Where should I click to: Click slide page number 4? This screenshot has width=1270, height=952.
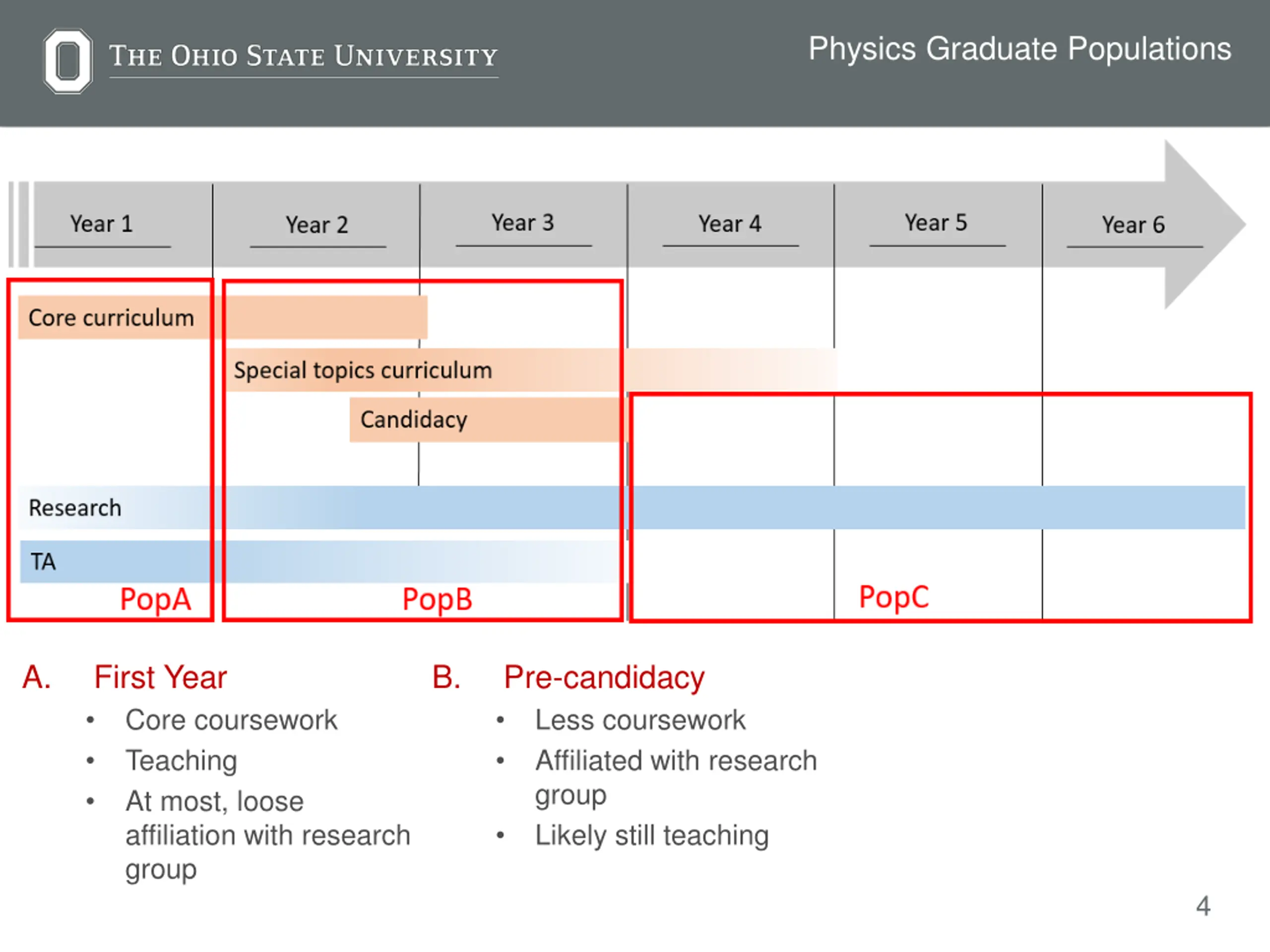[x=1204, y=907]
